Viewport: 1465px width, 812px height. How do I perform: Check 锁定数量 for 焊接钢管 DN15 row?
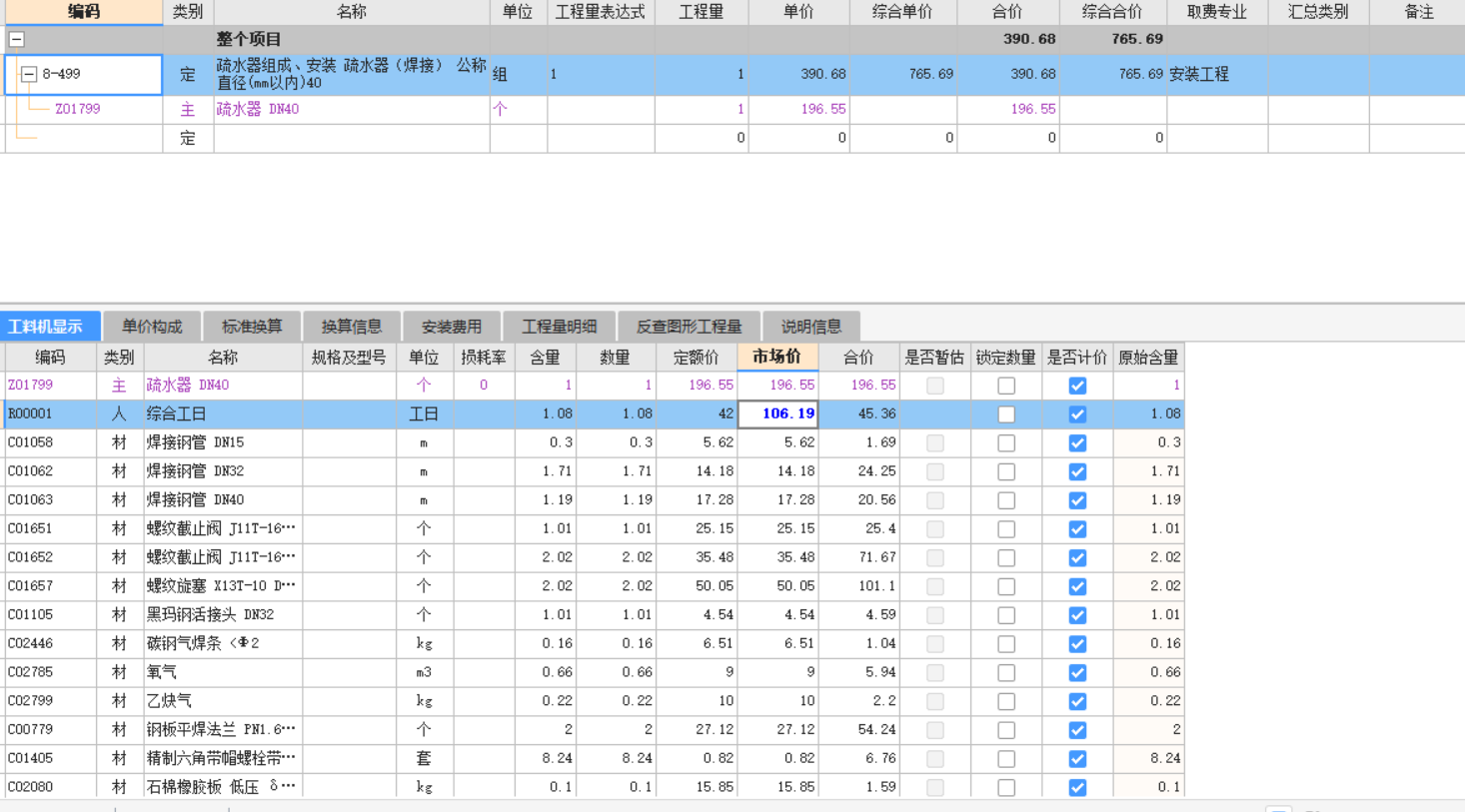click(x=1006, y=442)
